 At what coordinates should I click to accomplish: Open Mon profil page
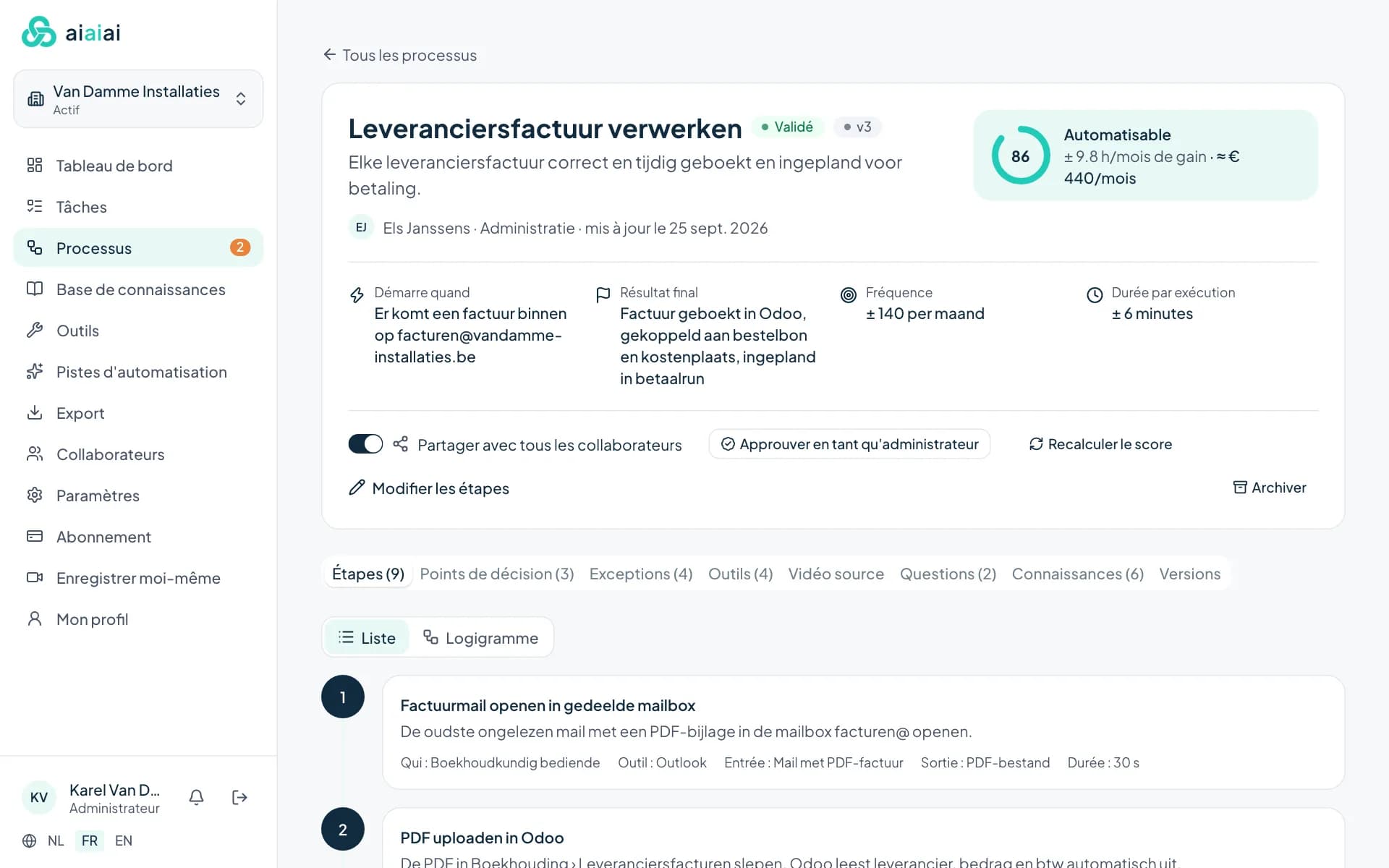pyautogui.click(x=138, y=619)
